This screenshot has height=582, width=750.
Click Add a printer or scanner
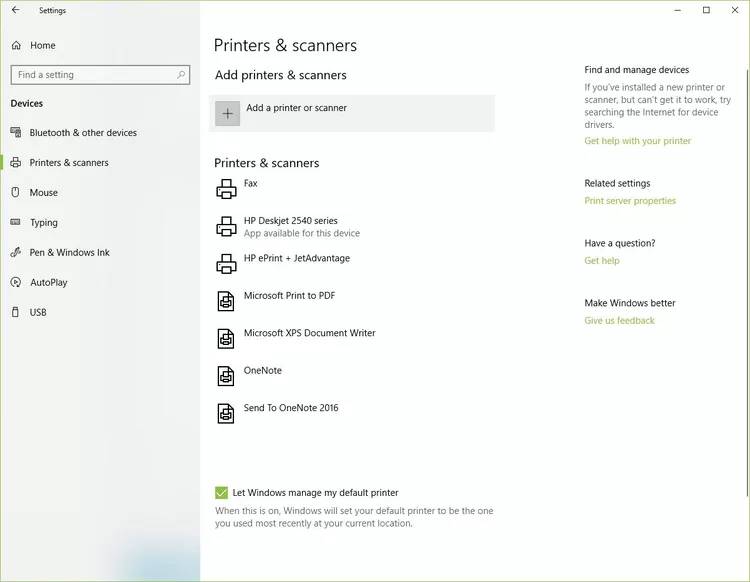coord(352,113)
